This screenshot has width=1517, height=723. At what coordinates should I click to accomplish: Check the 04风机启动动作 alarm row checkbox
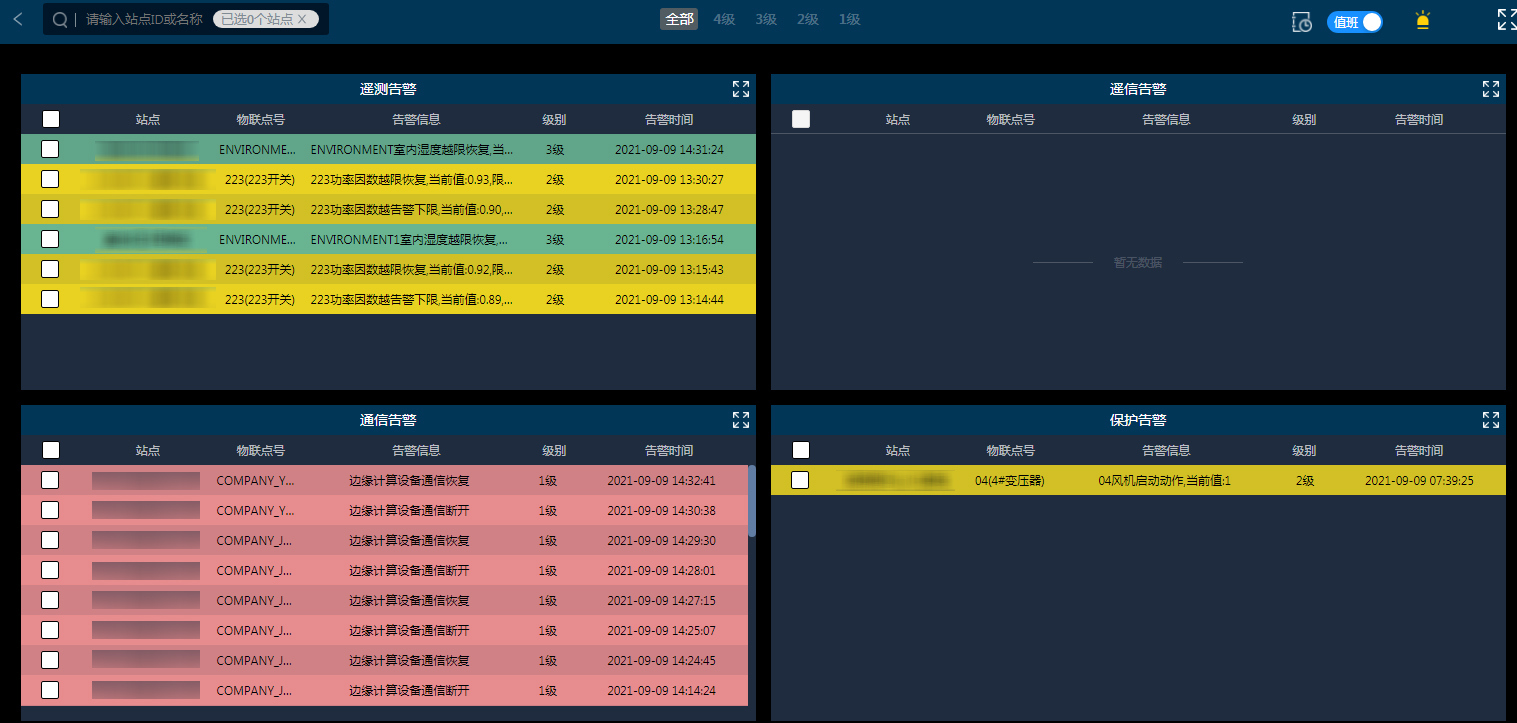(x=800, y=480)
